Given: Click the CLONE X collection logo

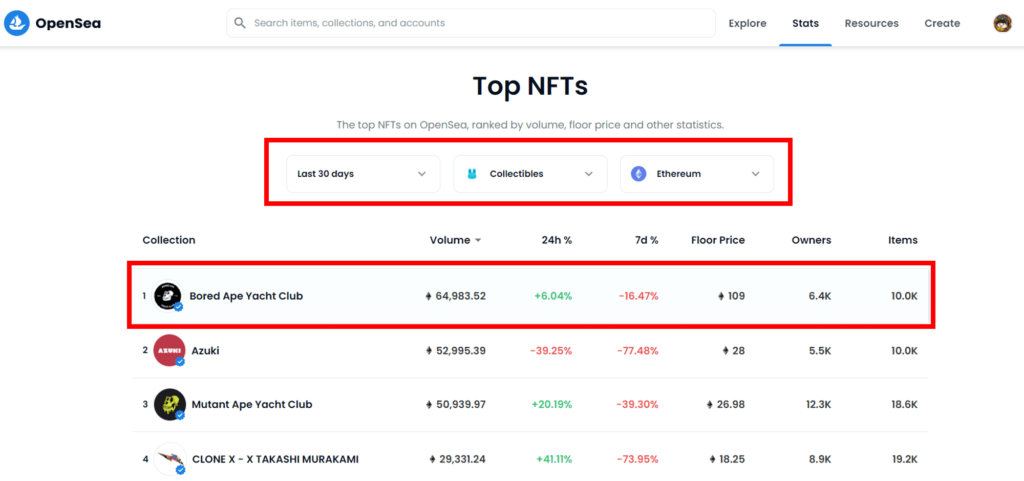Looking at the screenshot, I should tap(169, 459).
